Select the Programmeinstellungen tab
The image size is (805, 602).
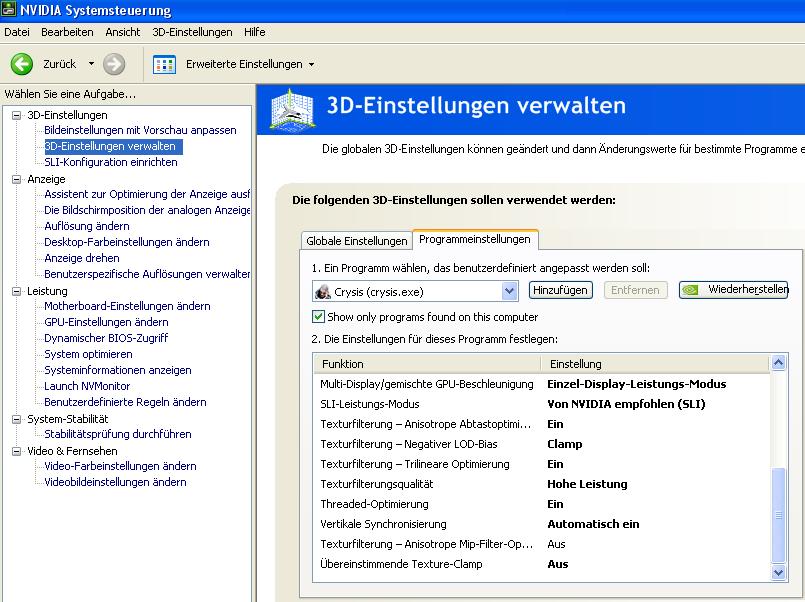(475, 239)
